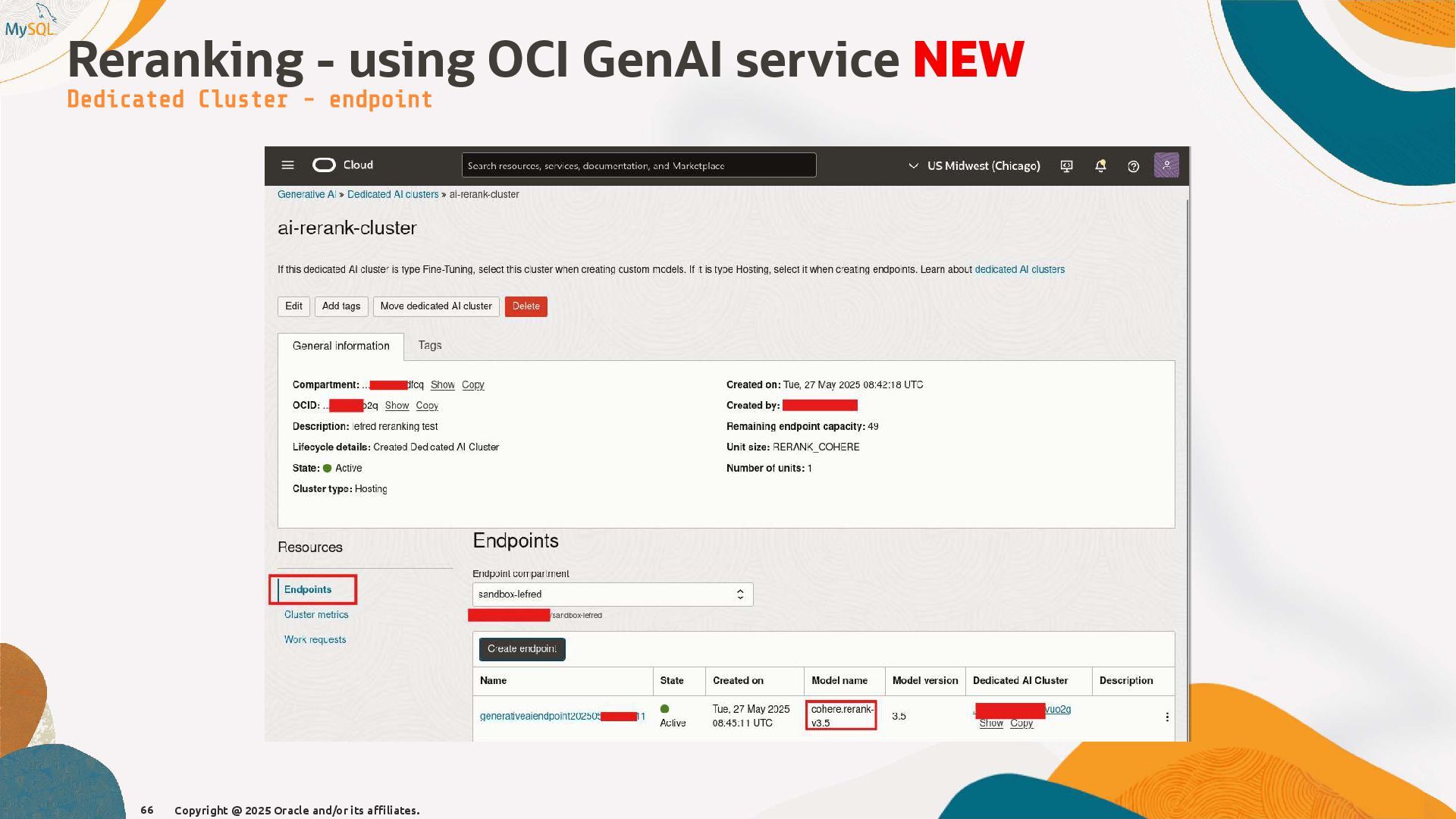Open the Cloud Shell developer tools icon
This screenshot has width=1456, height=819.
point(1066,166)
